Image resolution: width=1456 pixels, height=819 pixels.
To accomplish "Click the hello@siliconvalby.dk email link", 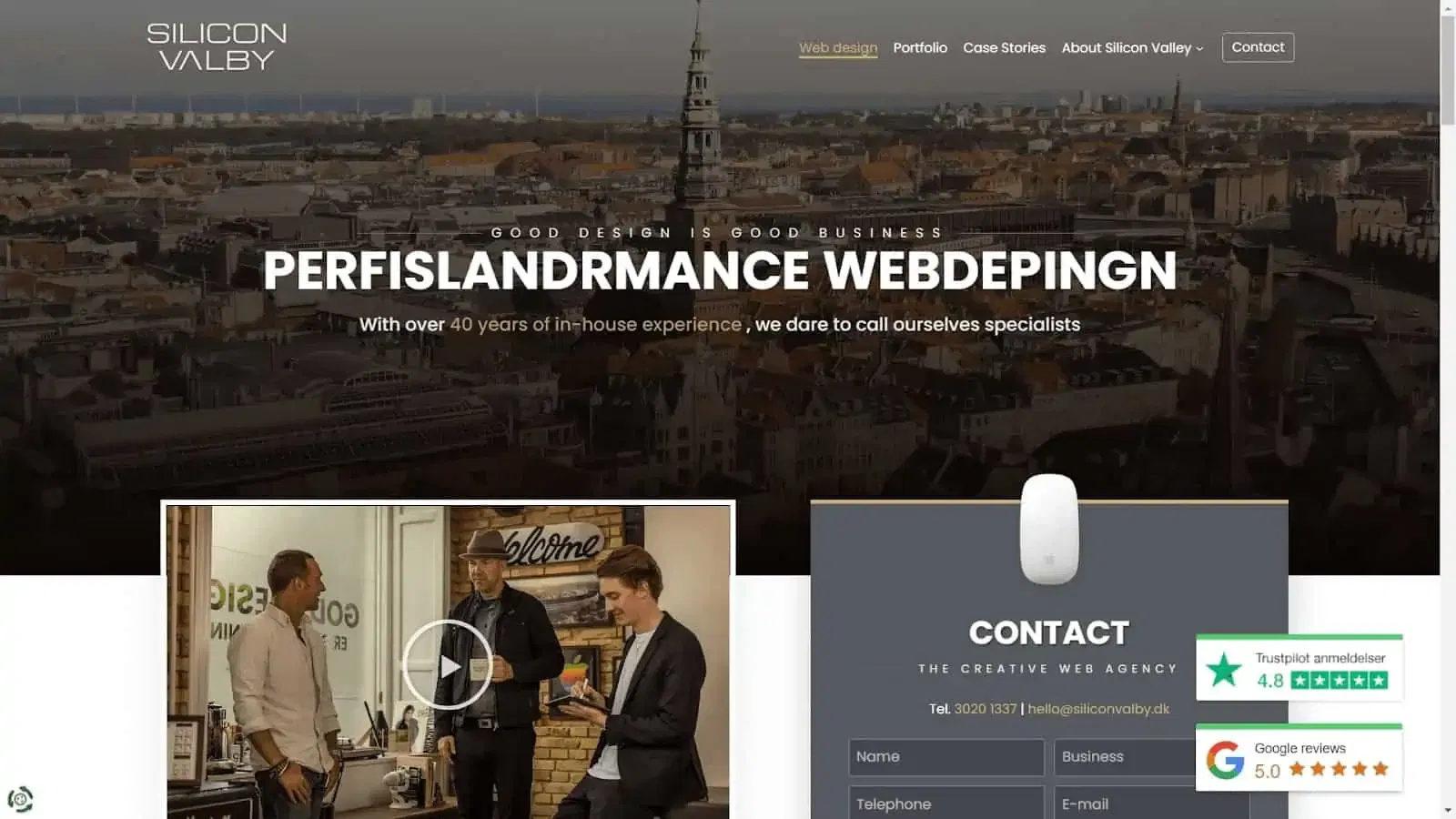I will 1098,709.
